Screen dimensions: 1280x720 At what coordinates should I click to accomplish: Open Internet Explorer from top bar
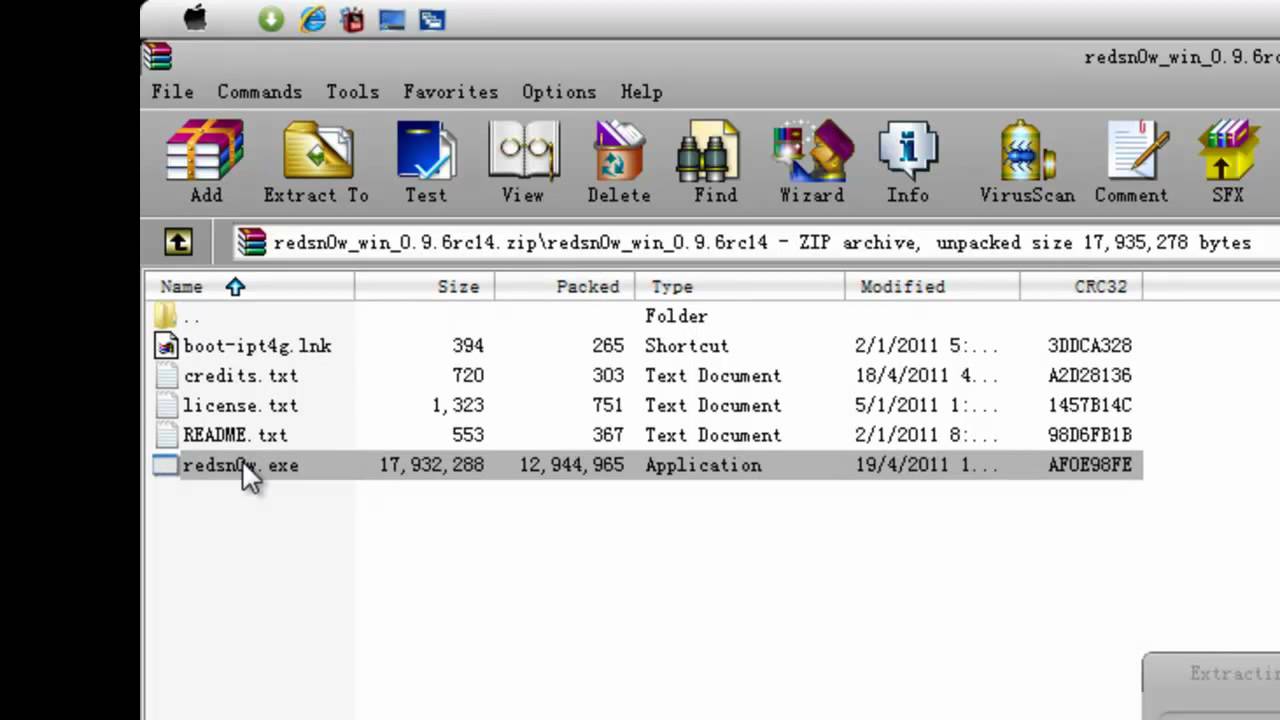pyautogui.click(x=313, y=19)
